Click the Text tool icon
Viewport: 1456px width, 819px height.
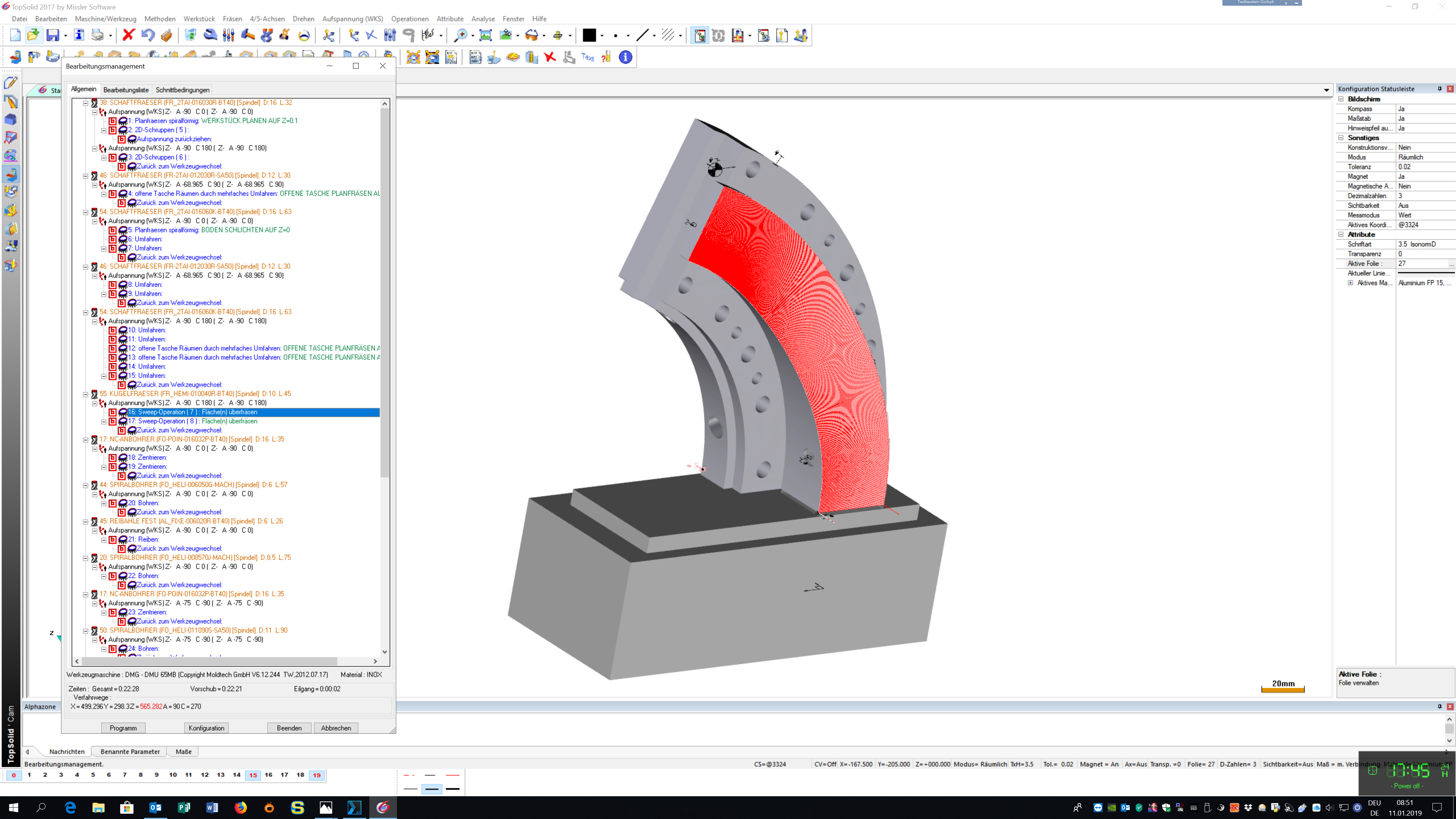click(588, 57)
